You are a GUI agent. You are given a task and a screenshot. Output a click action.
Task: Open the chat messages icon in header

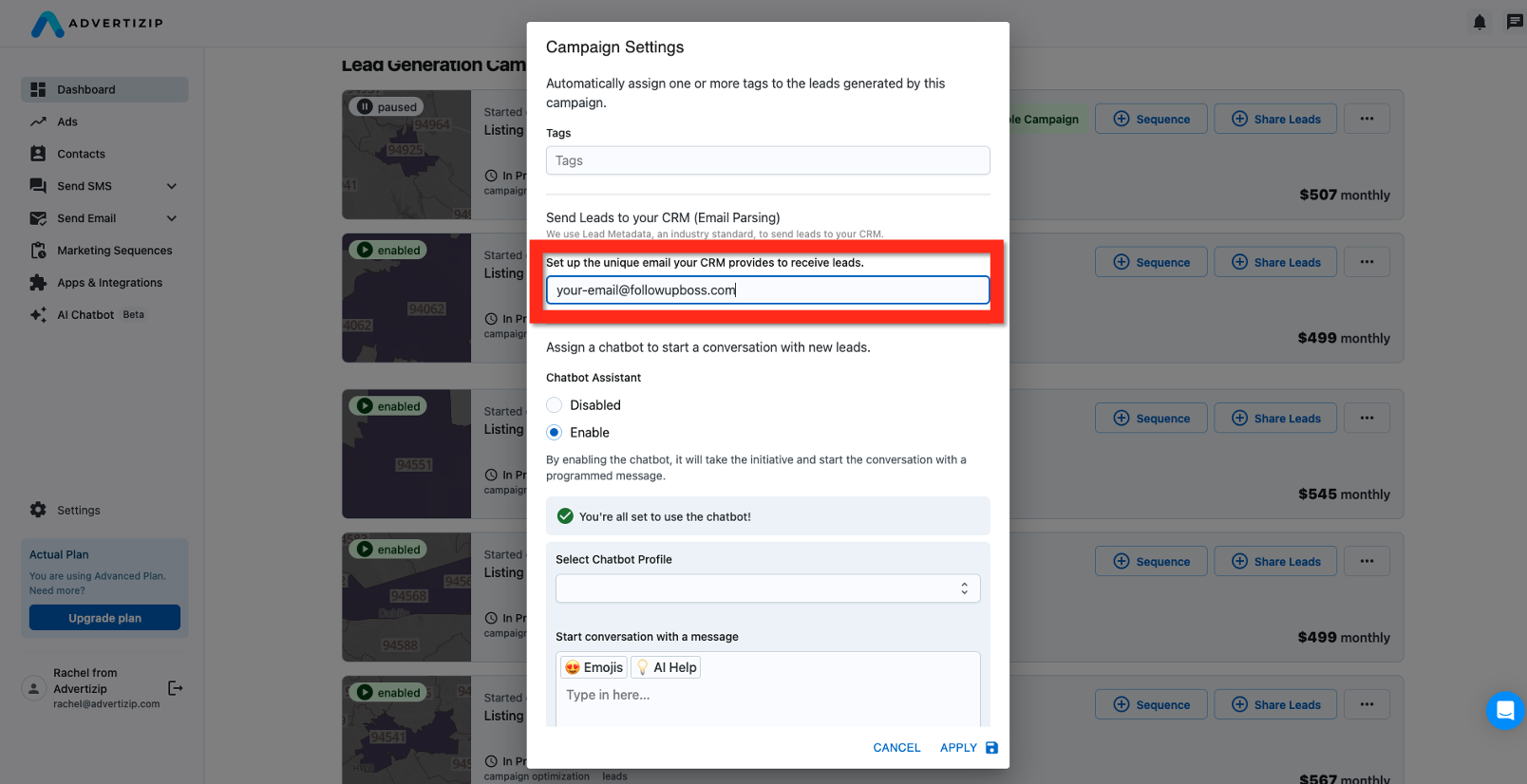coord(1515,22)
